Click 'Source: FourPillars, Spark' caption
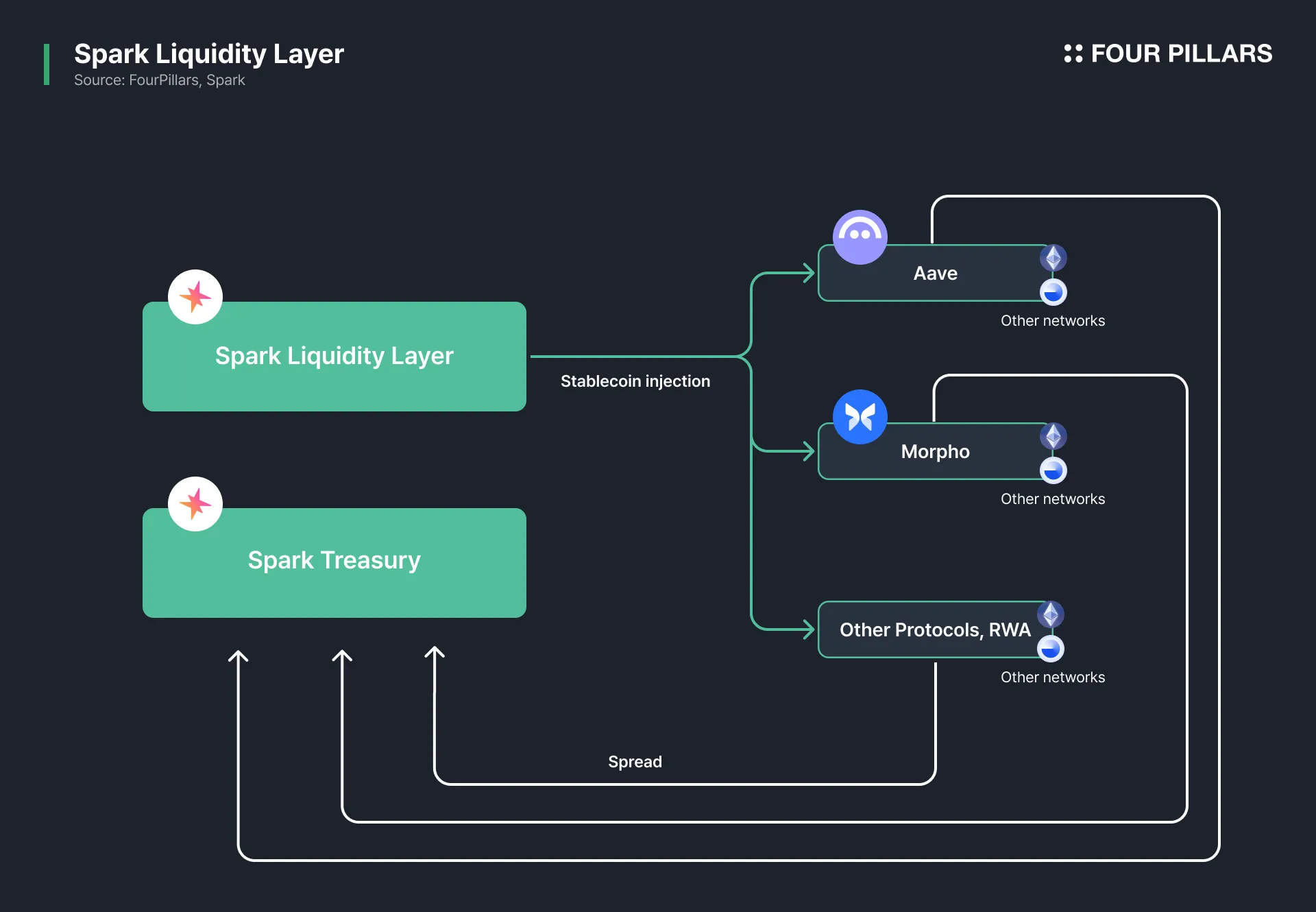1316x912 pixels. tap(159, 80)
